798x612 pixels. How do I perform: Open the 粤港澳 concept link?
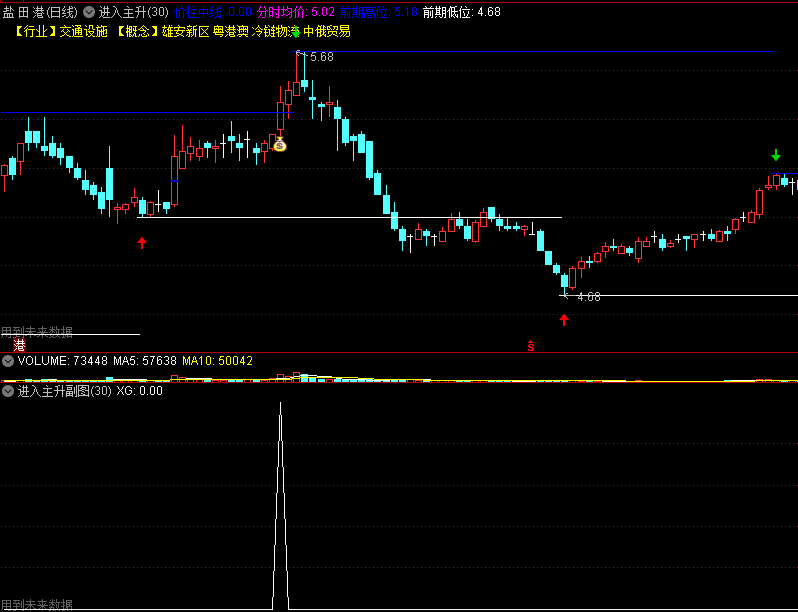point(231,32)
